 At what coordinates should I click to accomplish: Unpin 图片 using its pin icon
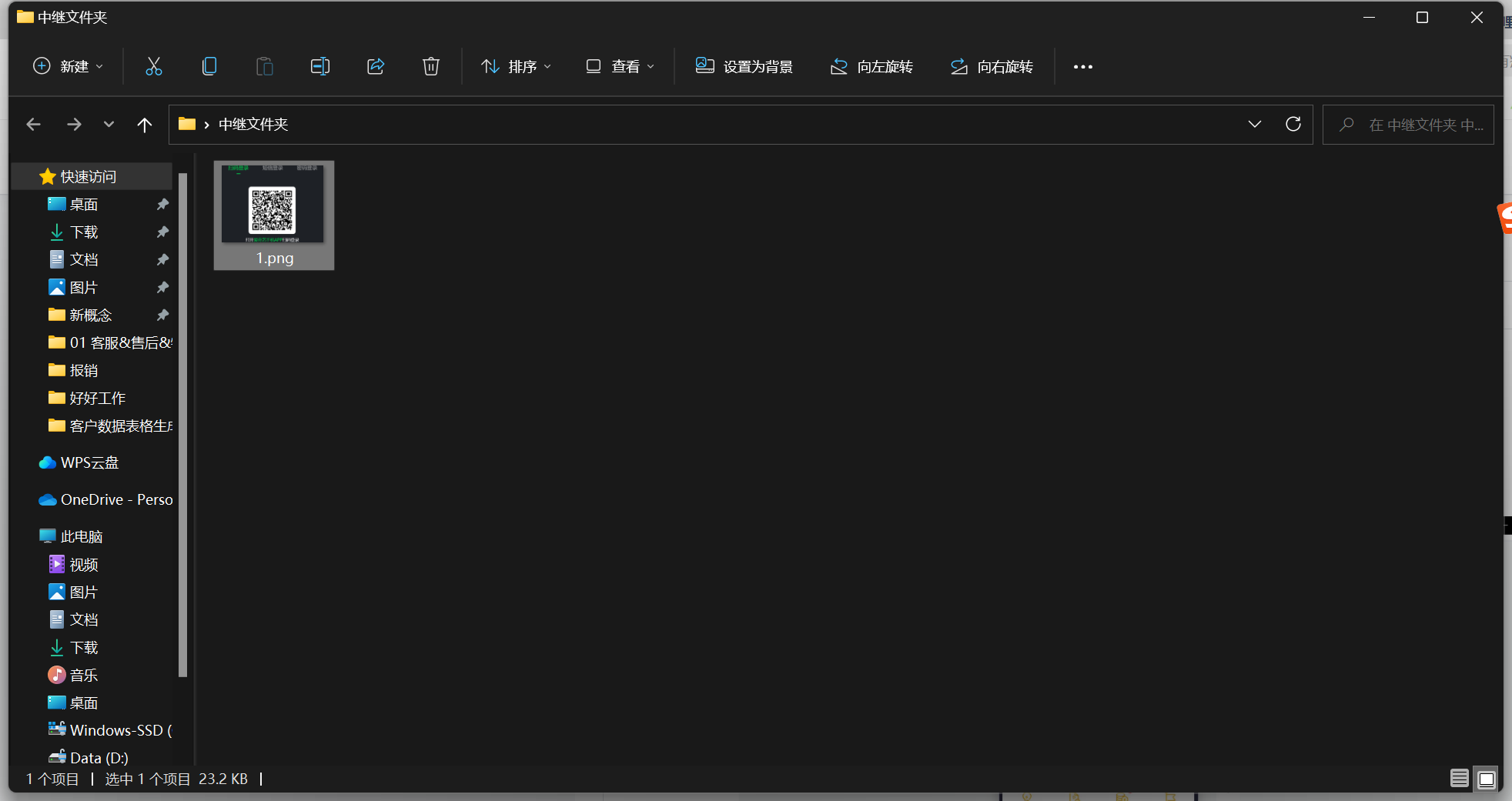162,288
